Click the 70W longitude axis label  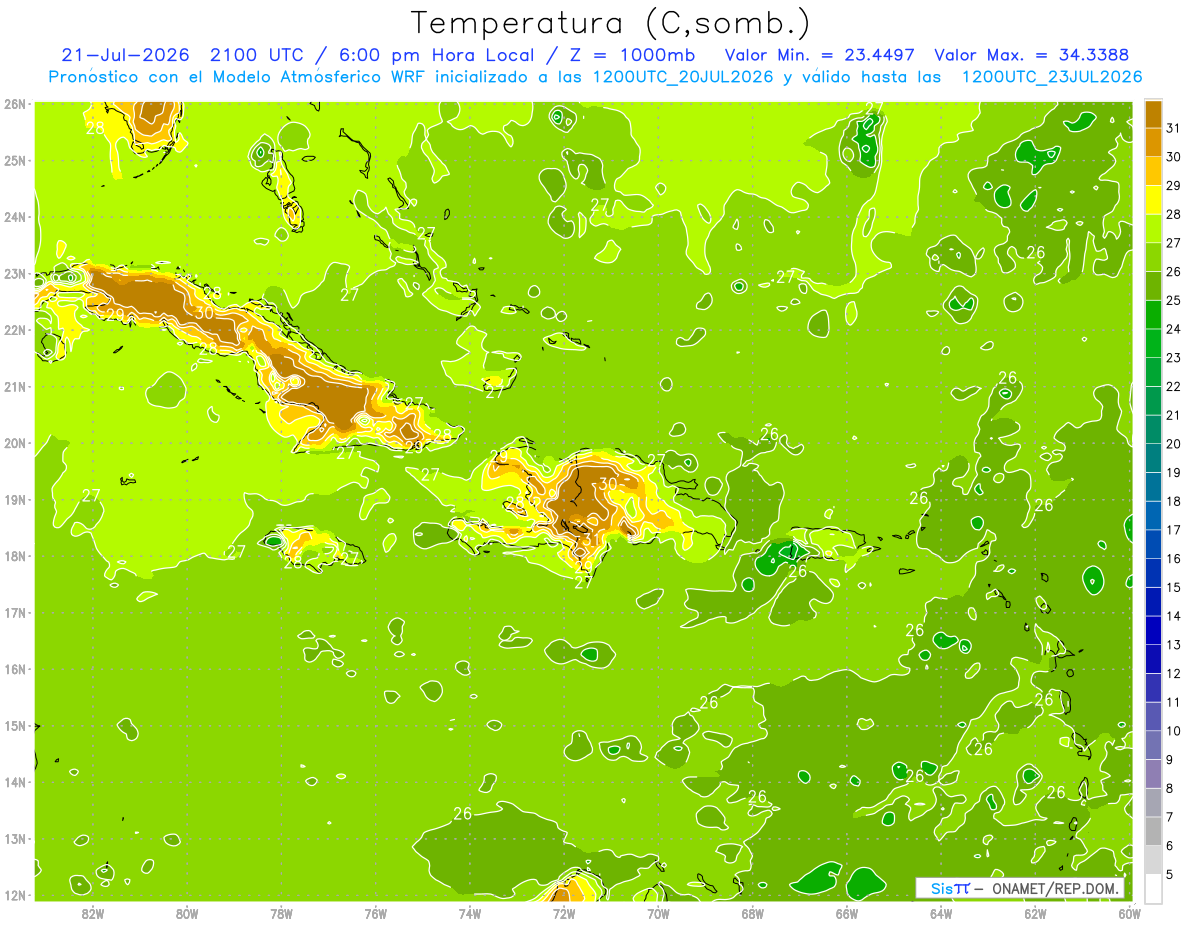coord(658,912)
